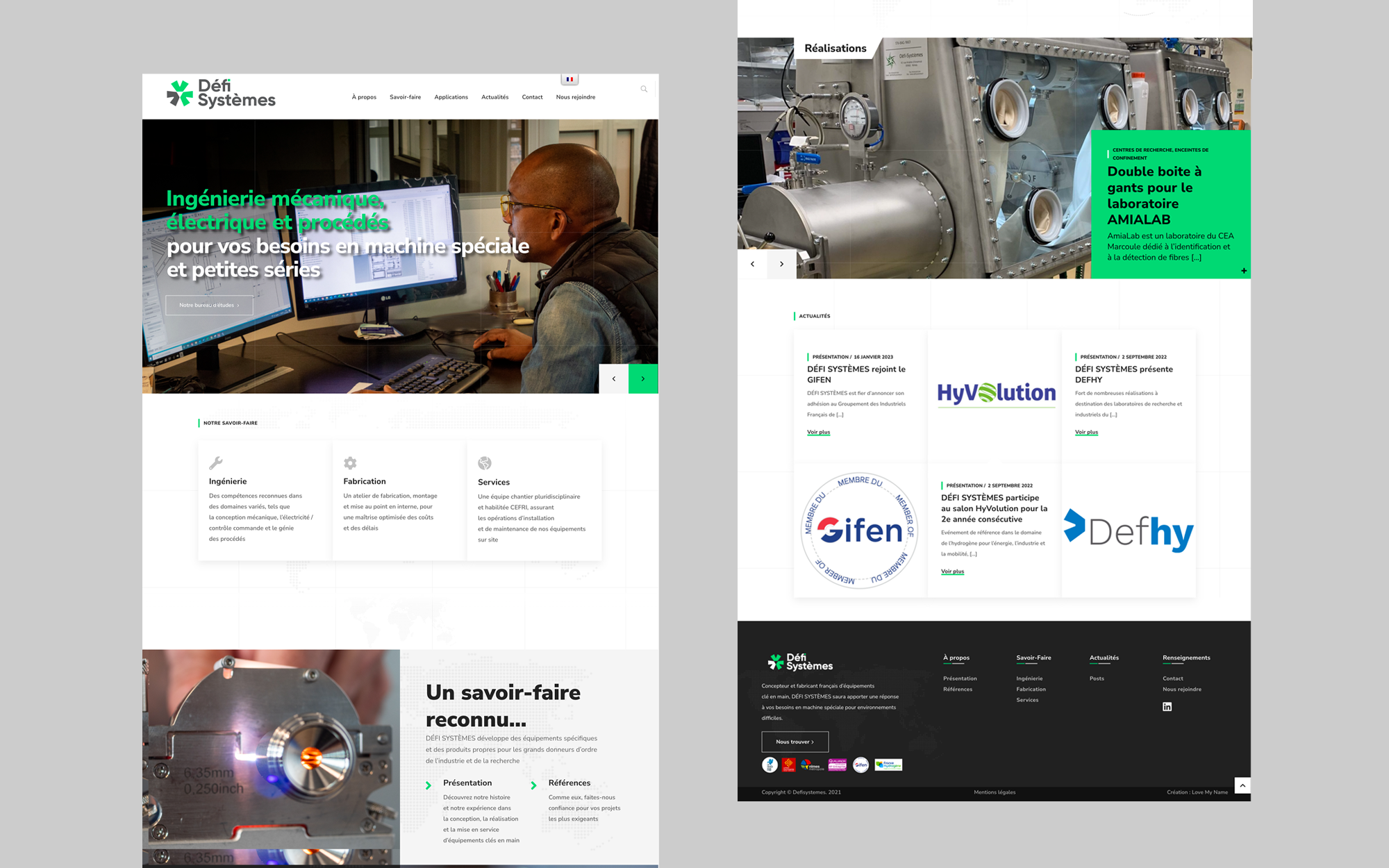Click France Hydrogène logo in footer

click(888, 765)
